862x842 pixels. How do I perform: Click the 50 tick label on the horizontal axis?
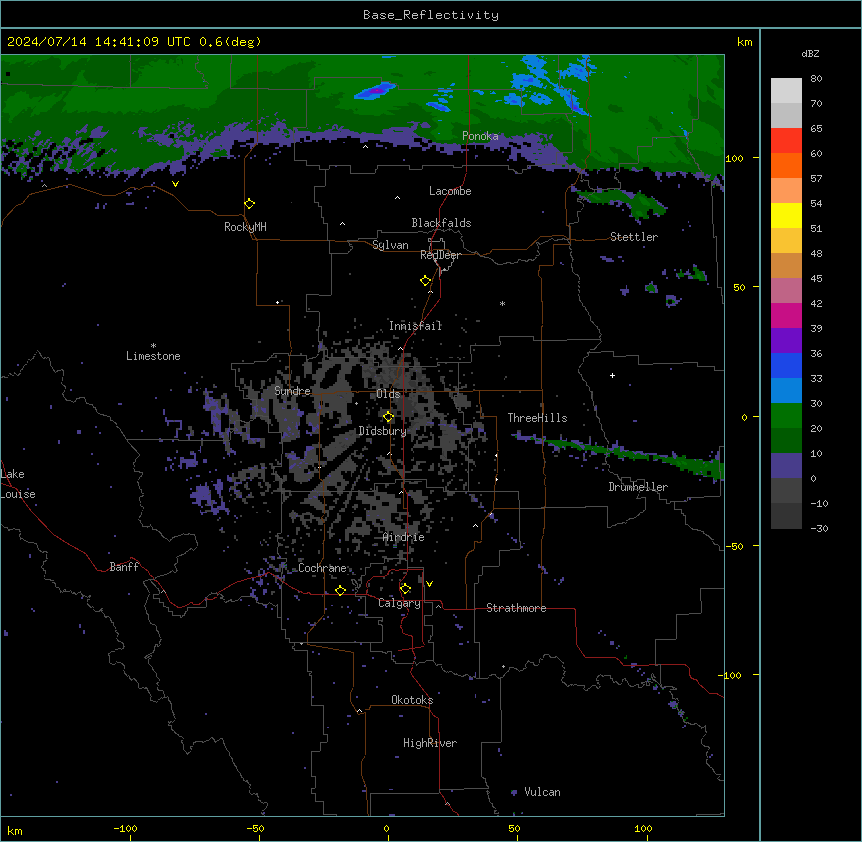[x=514, y=828]
